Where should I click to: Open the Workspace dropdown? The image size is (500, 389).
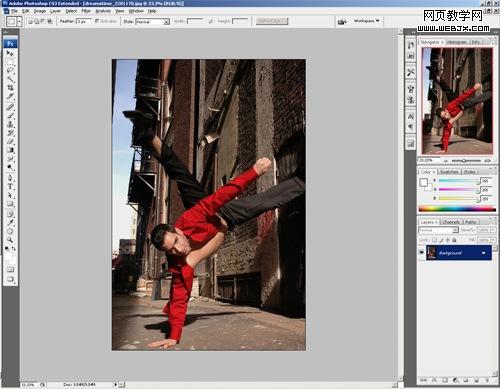click(366, 21)
